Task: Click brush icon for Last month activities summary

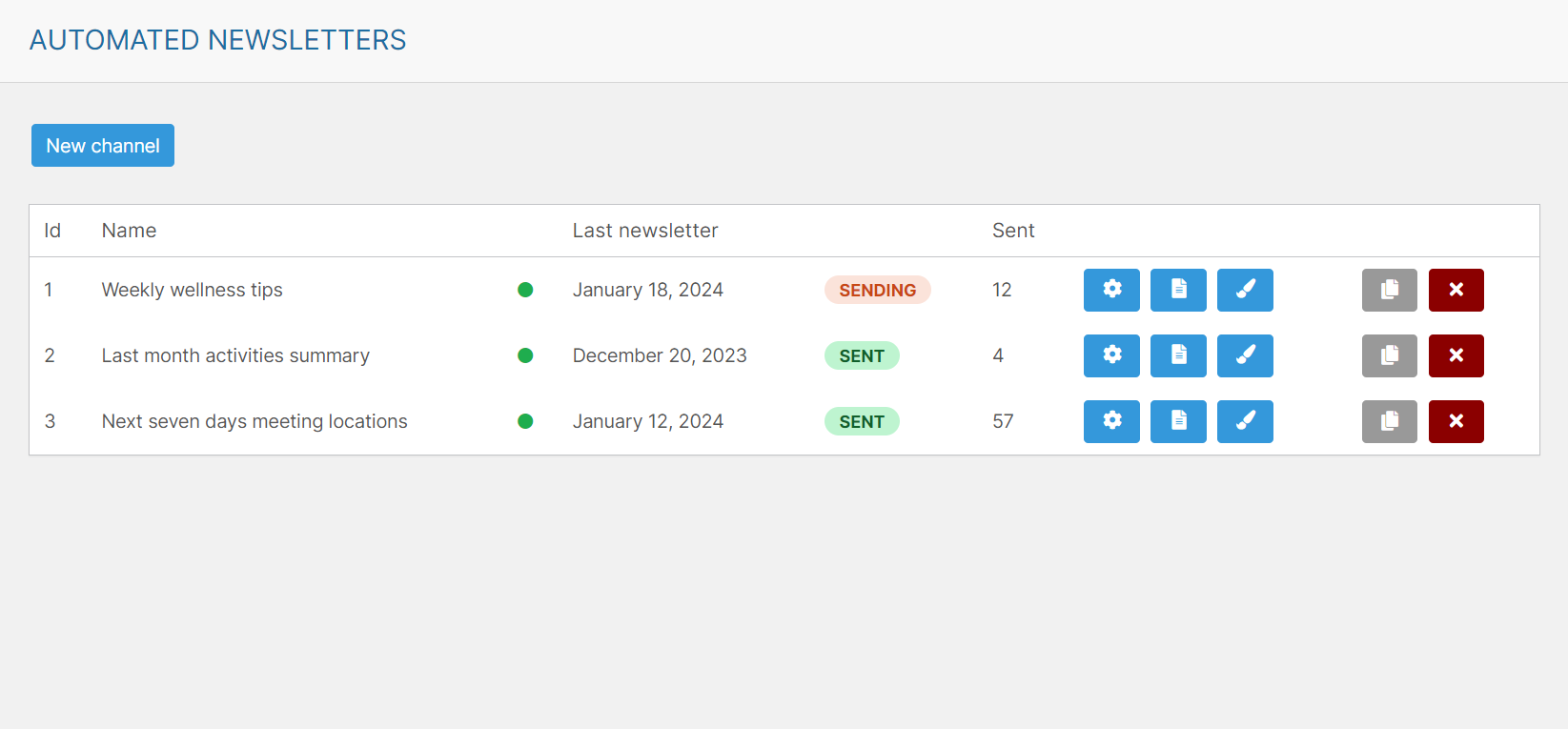Action: (1245, 355)
